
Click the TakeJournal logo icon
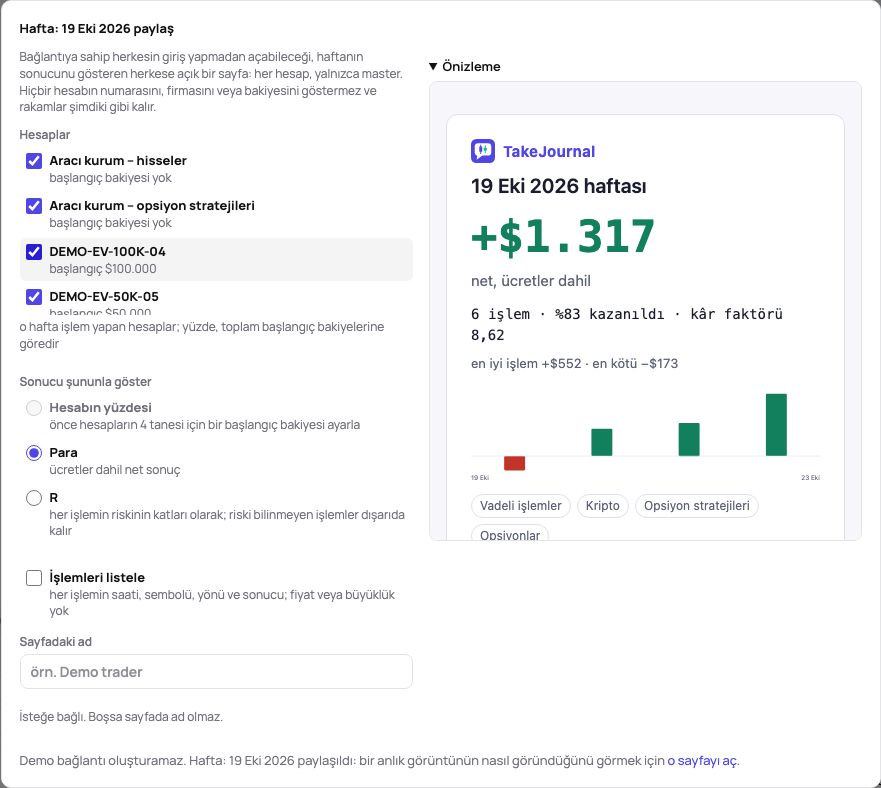[483, 151]
